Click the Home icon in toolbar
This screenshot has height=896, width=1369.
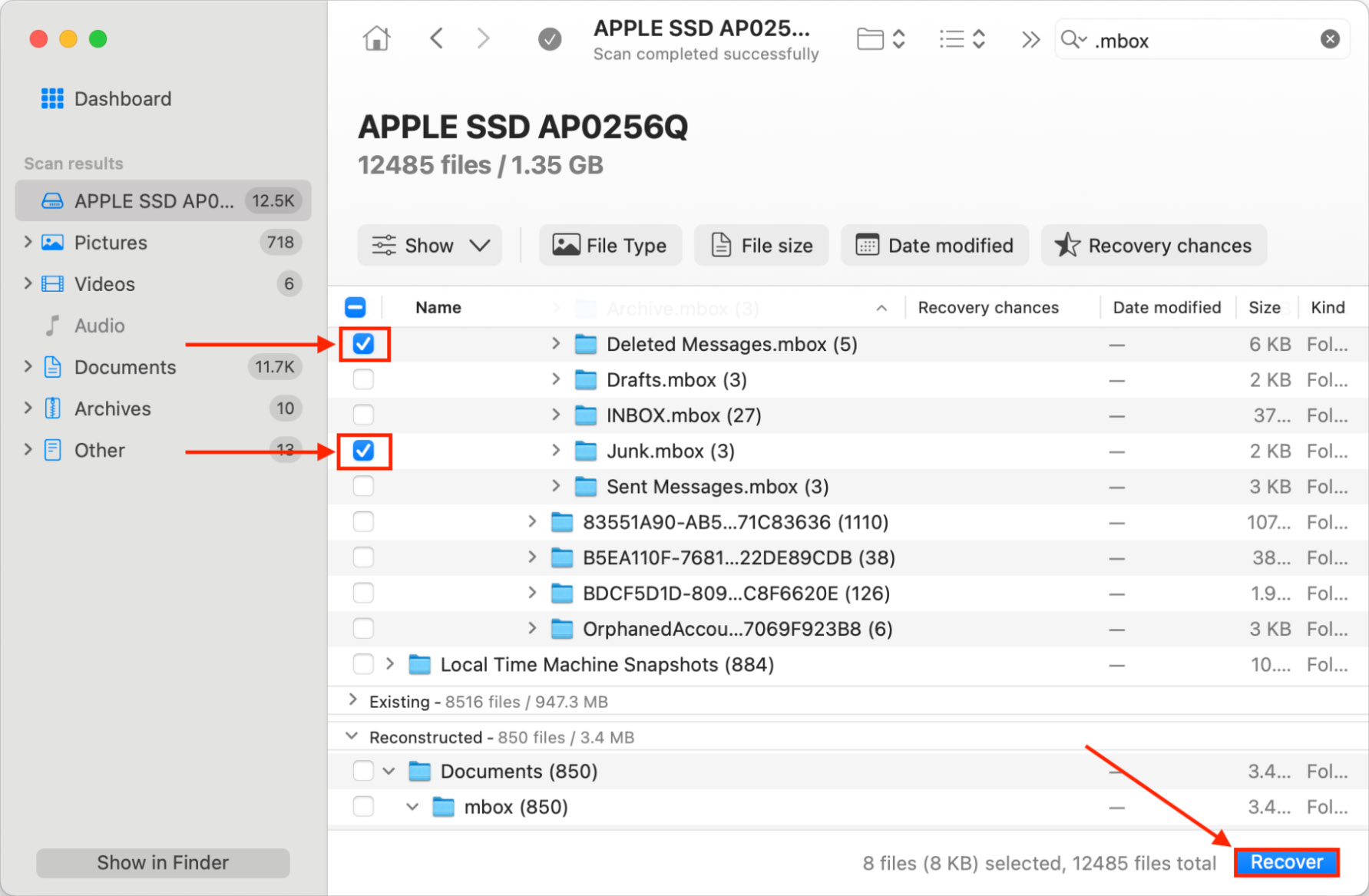(x=376, y=38)
